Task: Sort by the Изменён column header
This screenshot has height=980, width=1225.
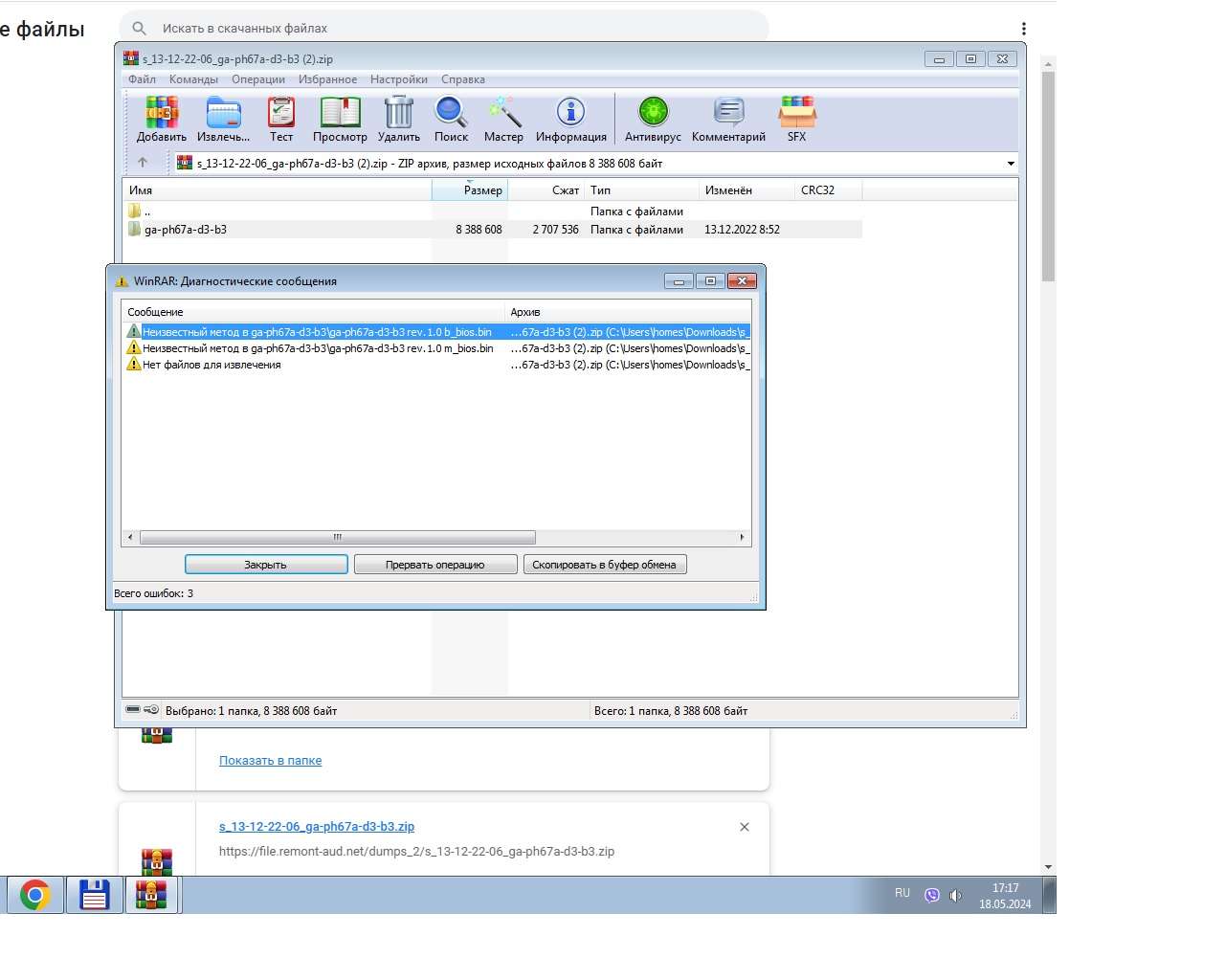Action: (x=747, y=190)
